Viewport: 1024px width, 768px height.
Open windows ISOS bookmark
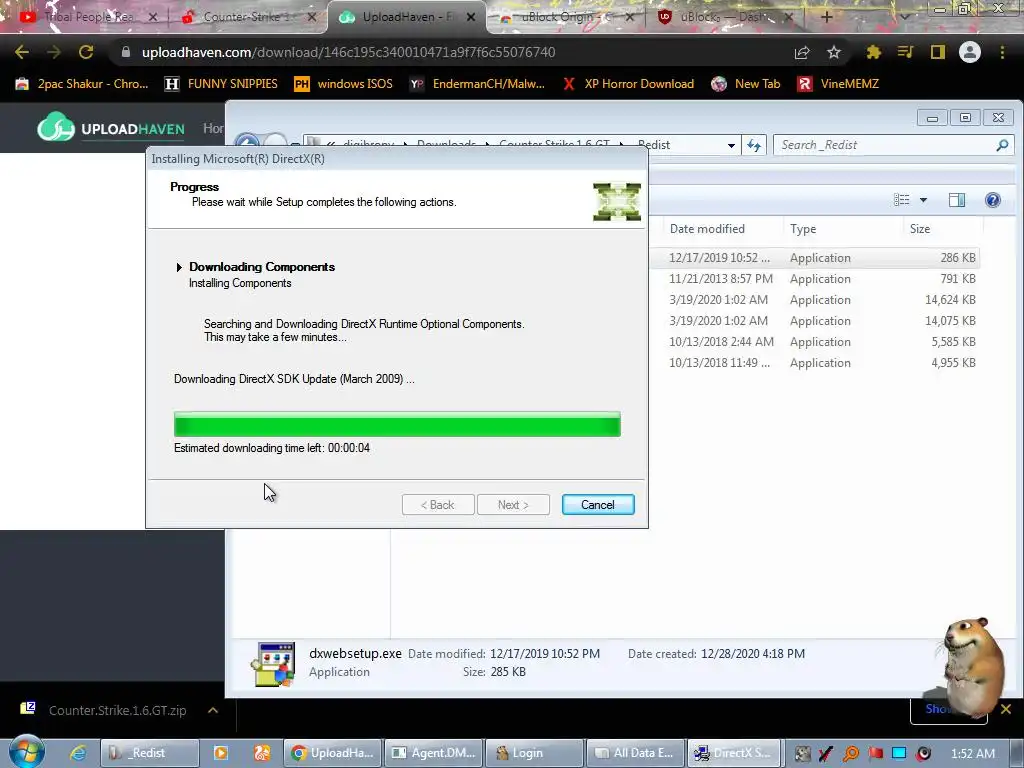click(x=343, y=84)
